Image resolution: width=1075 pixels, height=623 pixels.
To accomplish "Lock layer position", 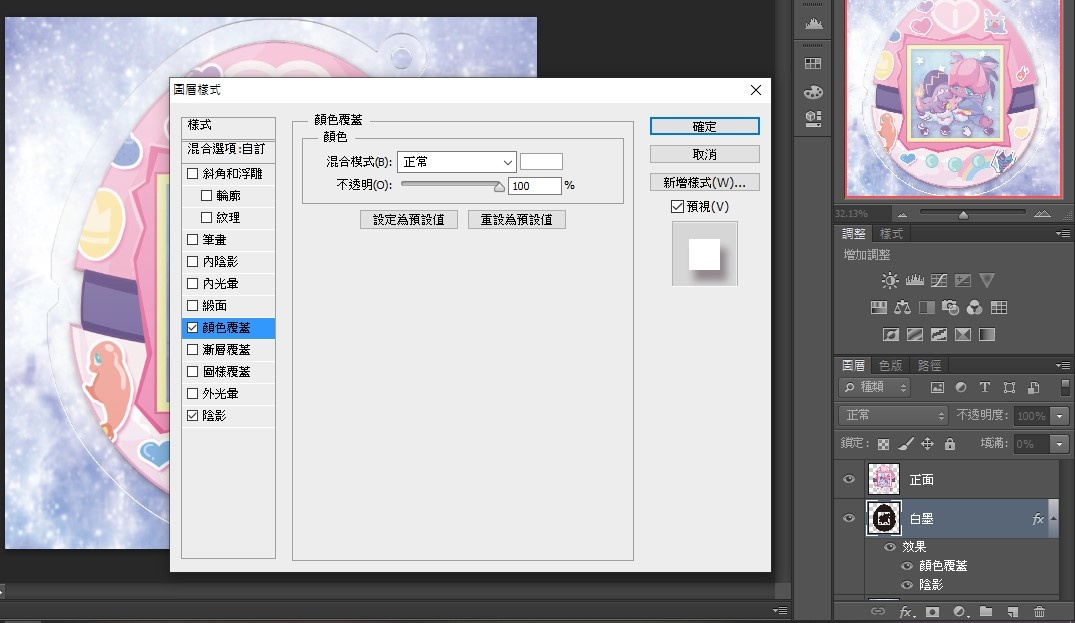I will [x=928, y=444].
